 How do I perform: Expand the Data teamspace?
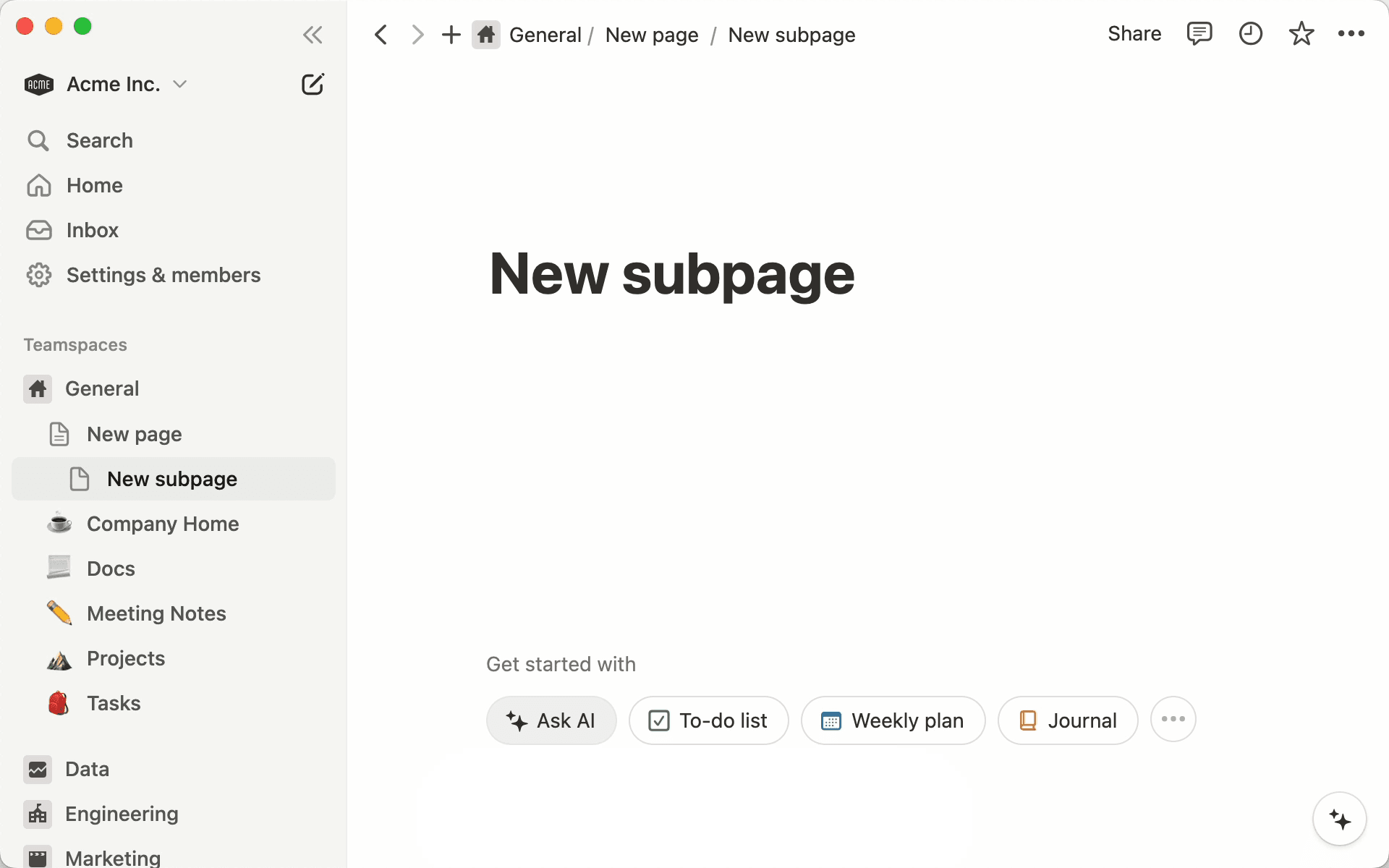click(174, 770)
